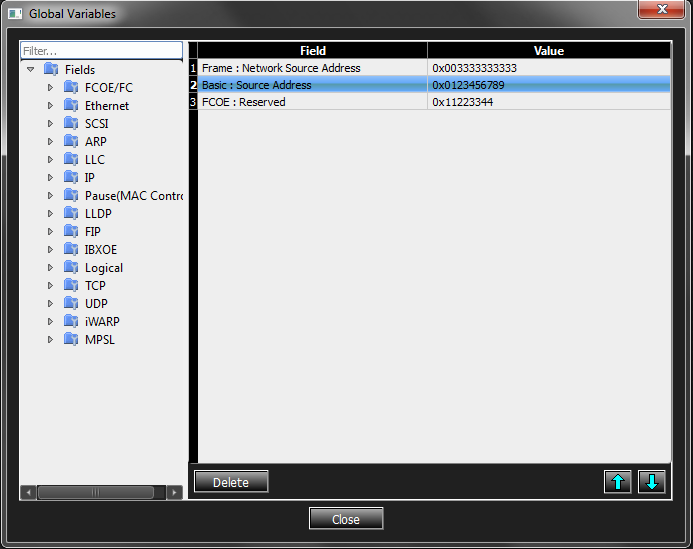Expand the FIP tree node
This screenshot has height=549, width=693.
coord(50,232)
